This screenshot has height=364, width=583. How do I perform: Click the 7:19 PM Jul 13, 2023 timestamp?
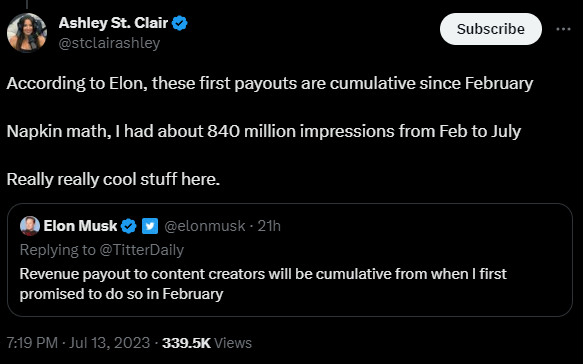78,343
